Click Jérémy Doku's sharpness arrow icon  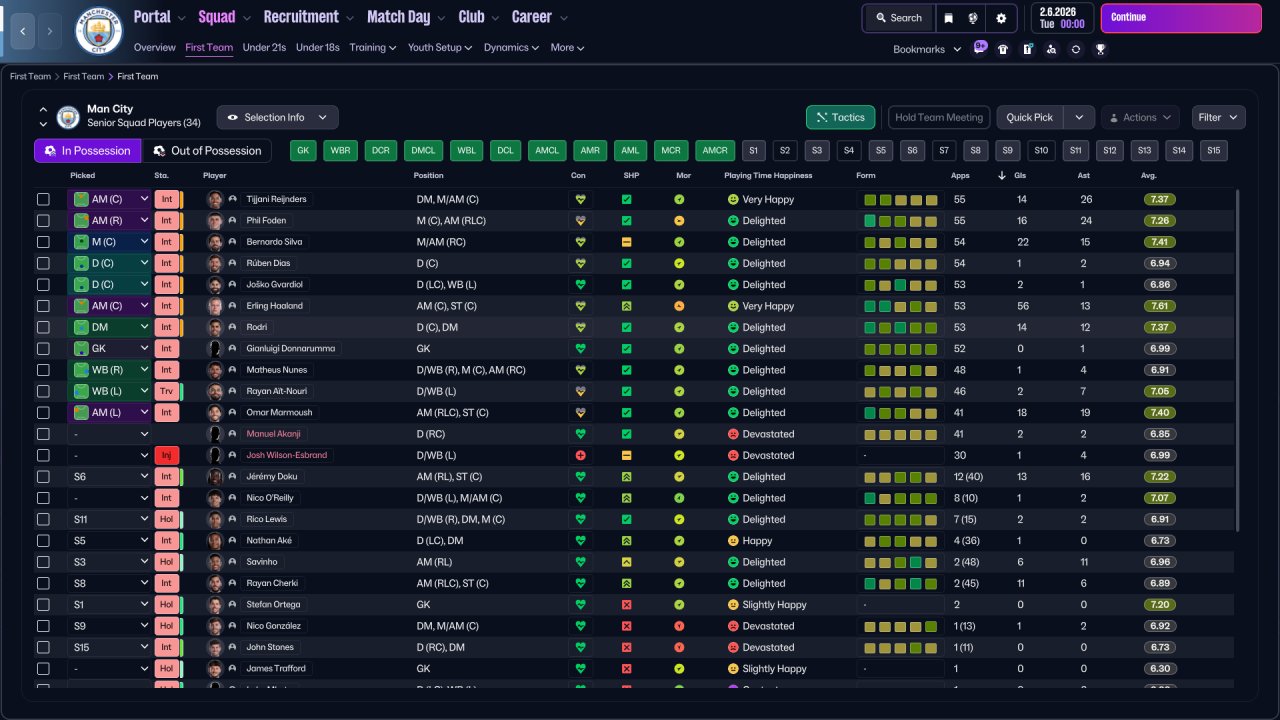[627, 477]
